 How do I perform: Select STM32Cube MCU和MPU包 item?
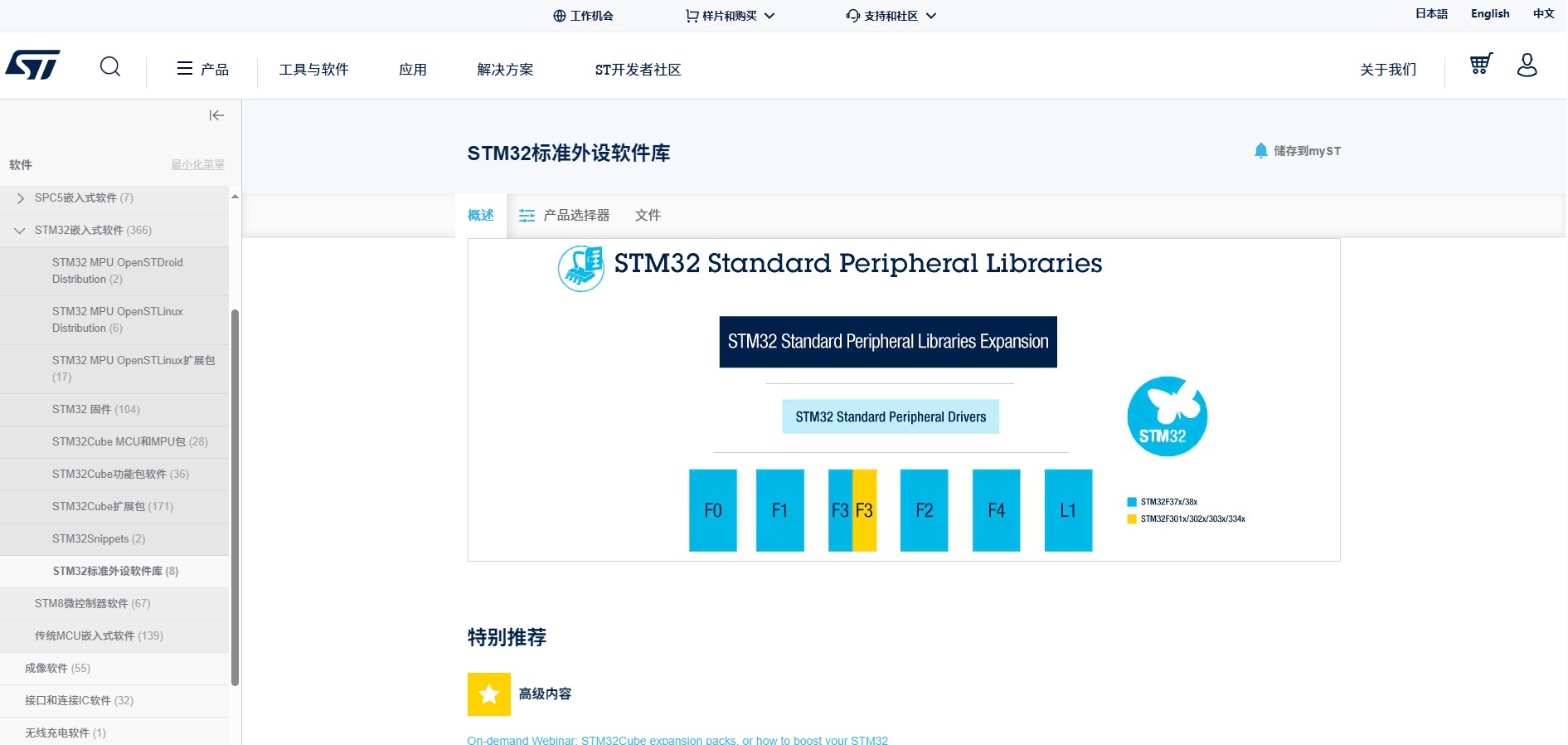[114, 442]
